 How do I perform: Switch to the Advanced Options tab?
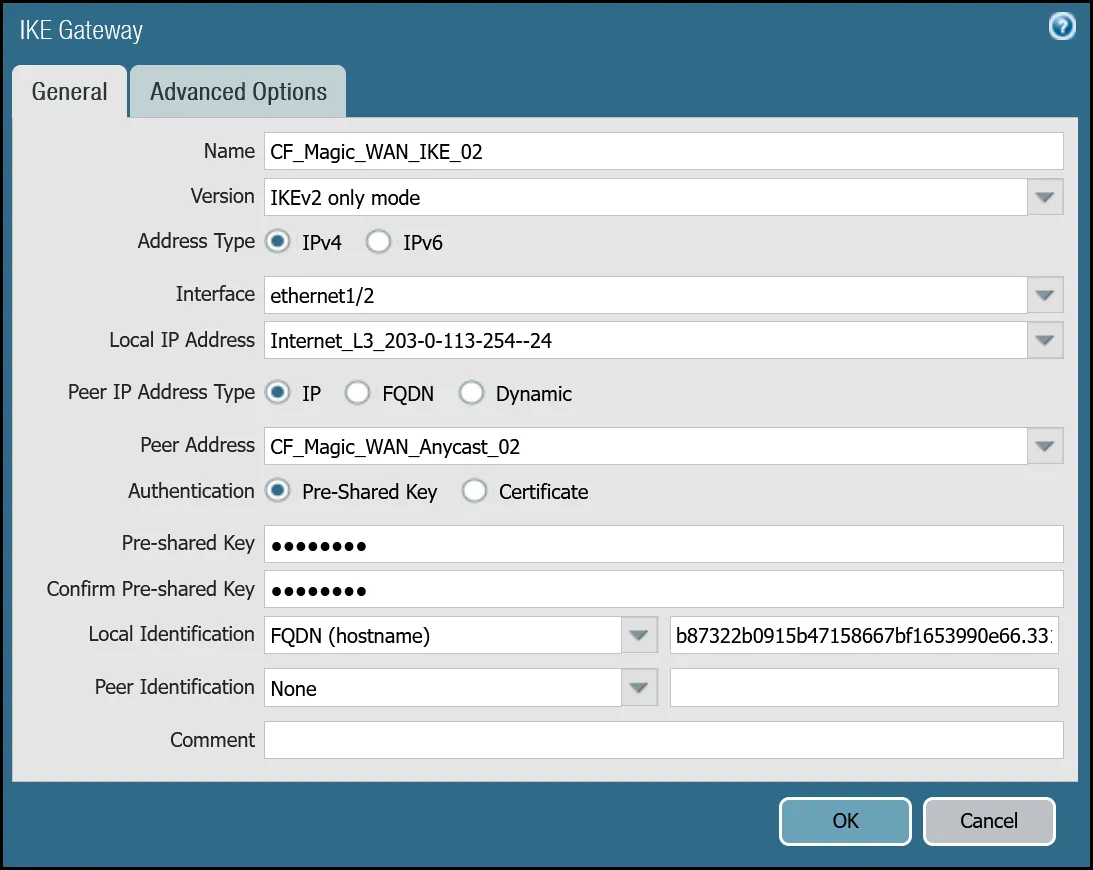click(x=237, y=91)
